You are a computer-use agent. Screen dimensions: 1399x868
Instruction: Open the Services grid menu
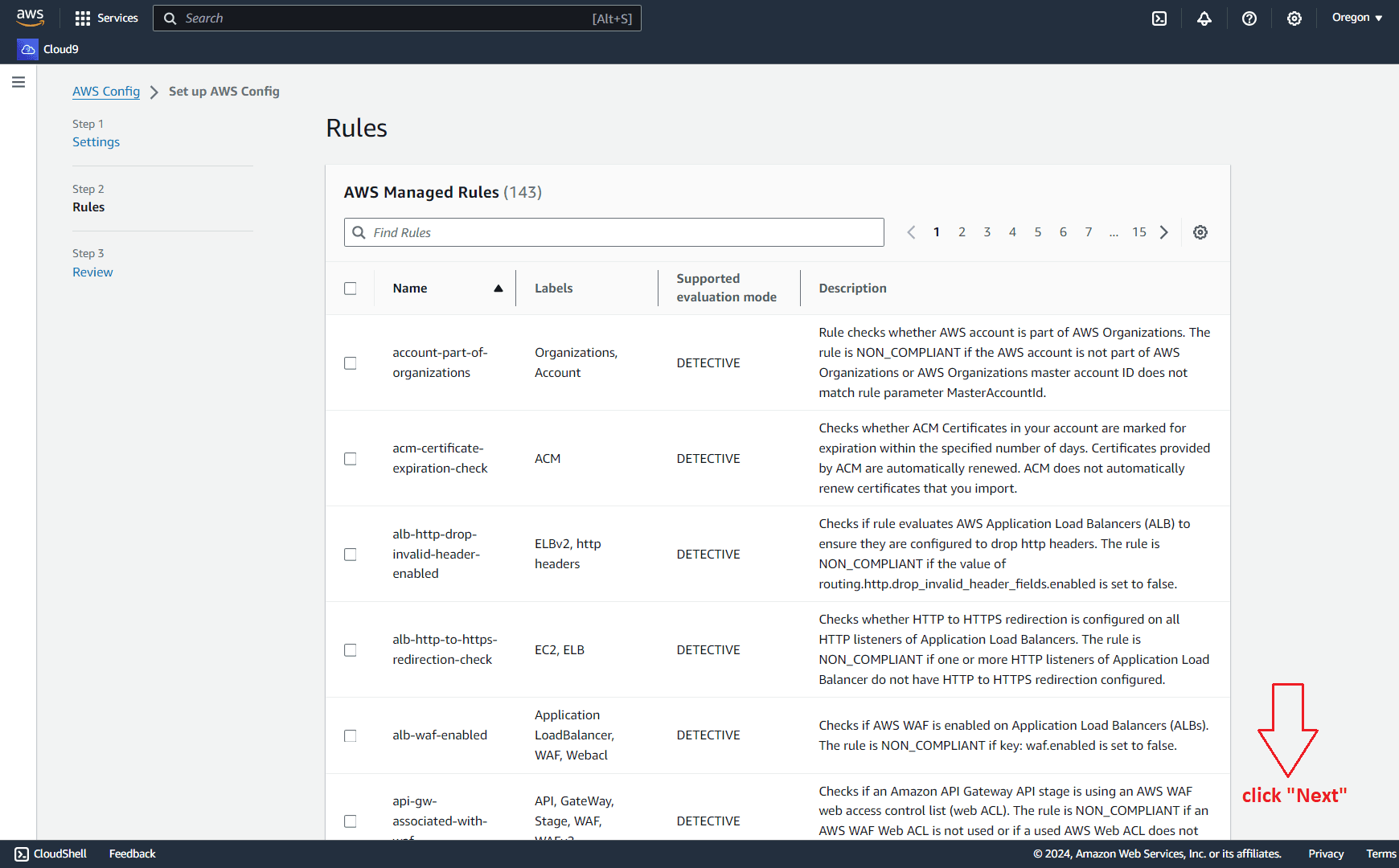(x=106, y=18)
